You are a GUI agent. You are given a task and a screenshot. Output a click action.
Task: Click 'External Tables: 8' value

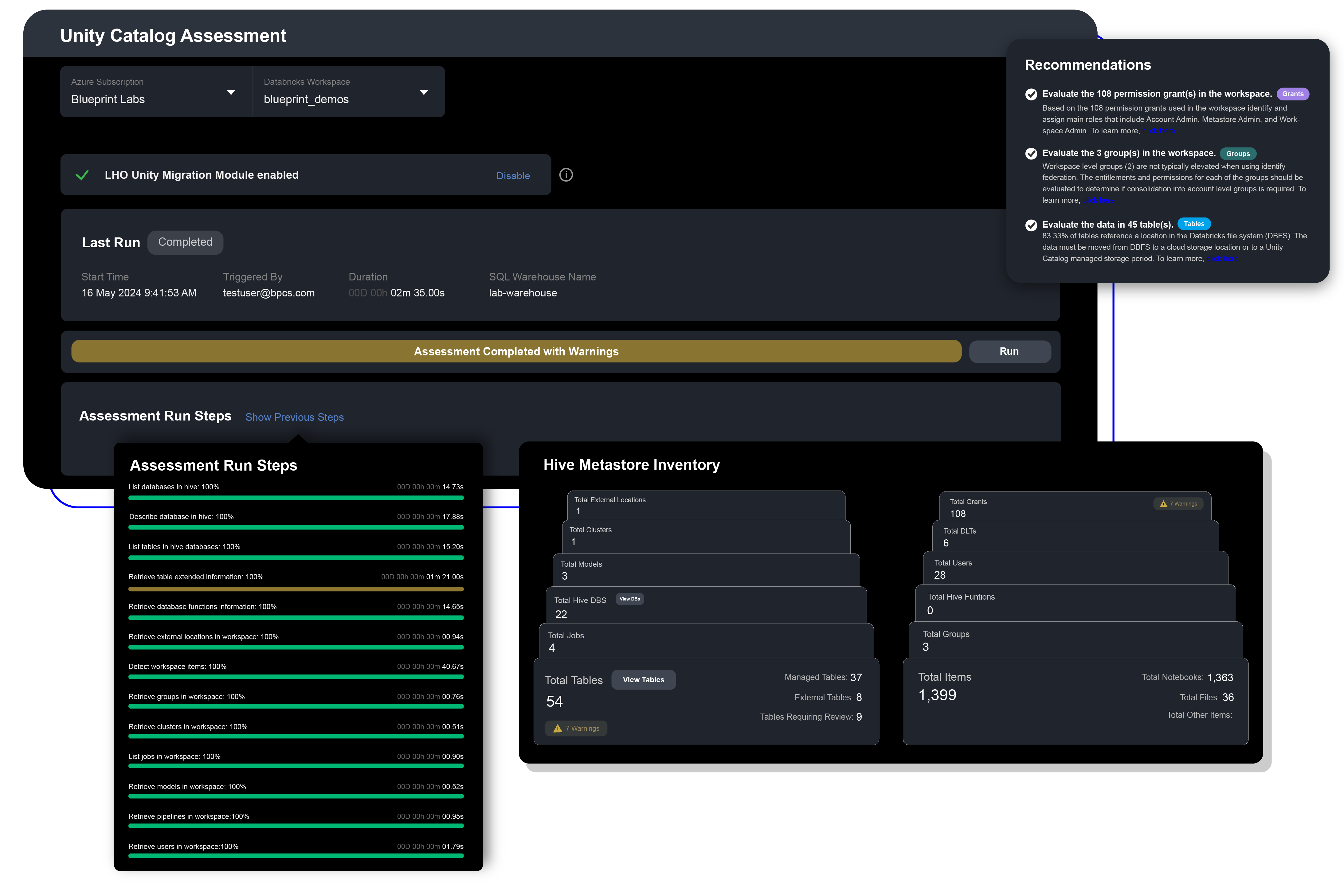click(x=828, y=698)
